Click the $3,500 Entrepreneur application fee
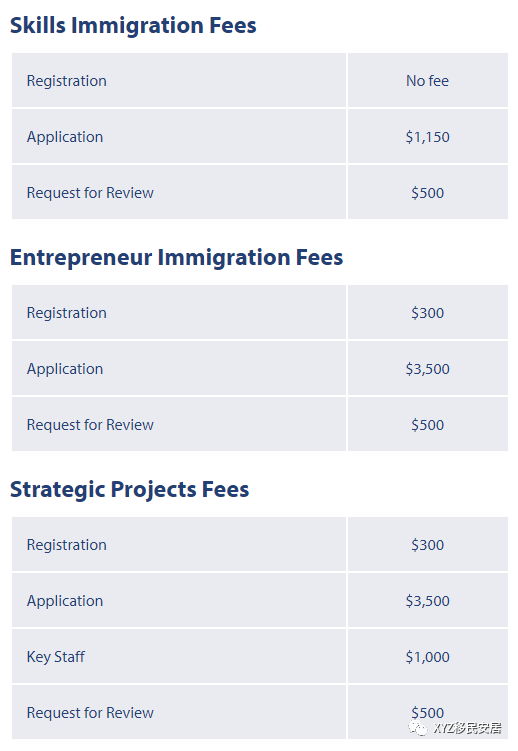Image resolution: width=518 pixels, height=751 pixels. coord(428,368)
